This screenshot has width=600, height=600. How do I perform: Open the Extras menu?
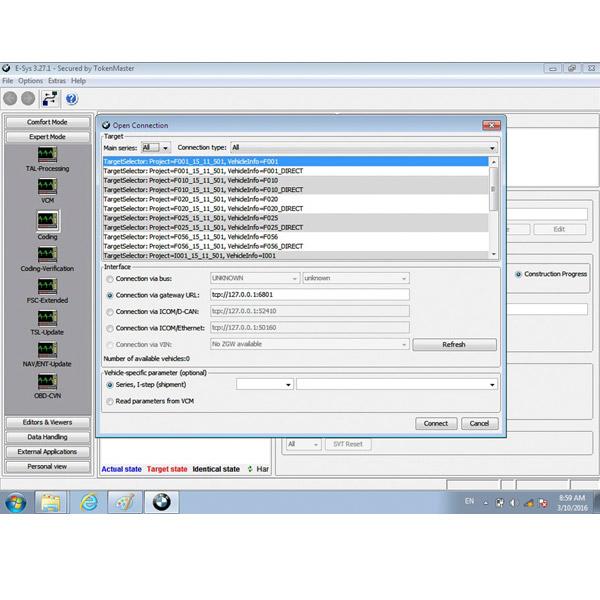click(x=57, y=80)
